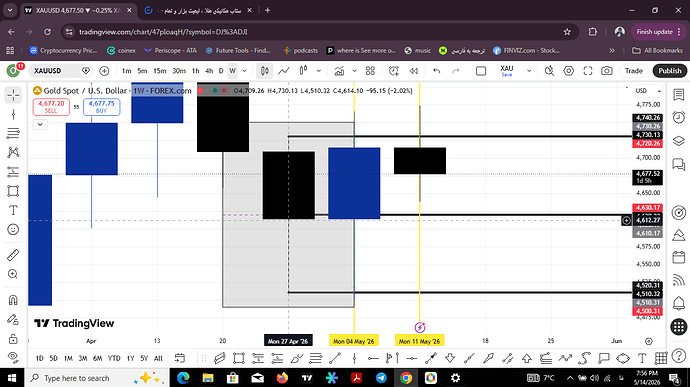Select the Text tool in left sidebar
The width and height of the screenshot is (690, 387).
13,210
